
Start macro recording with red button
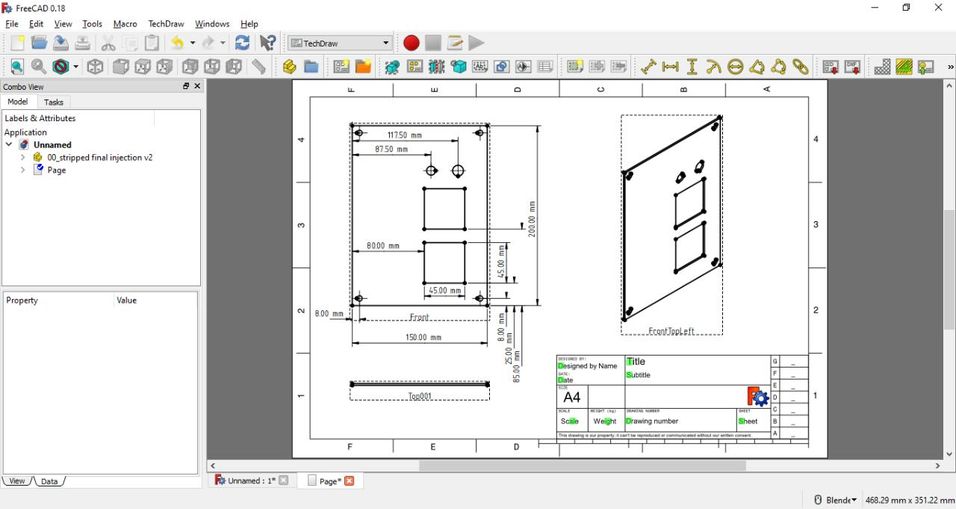click(x=412, y=43)
